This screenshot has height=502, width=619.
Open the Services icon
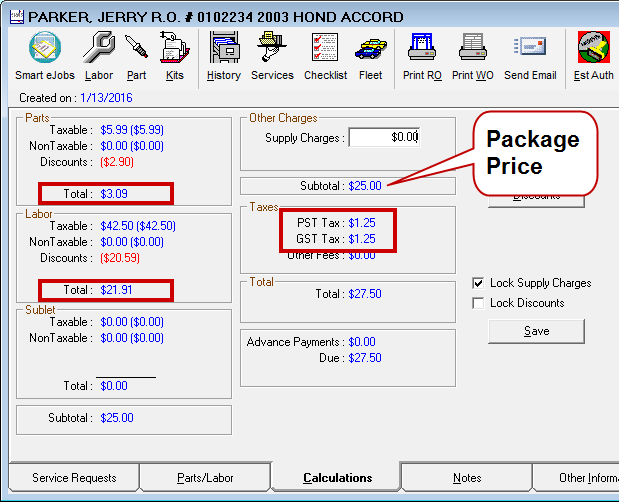coord(272,55)
